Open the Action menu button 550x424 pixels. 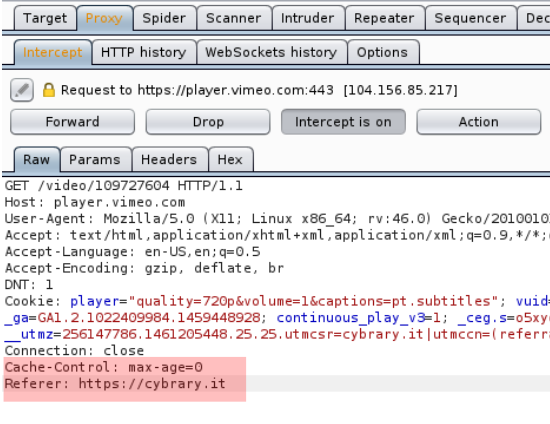[478, 122]
